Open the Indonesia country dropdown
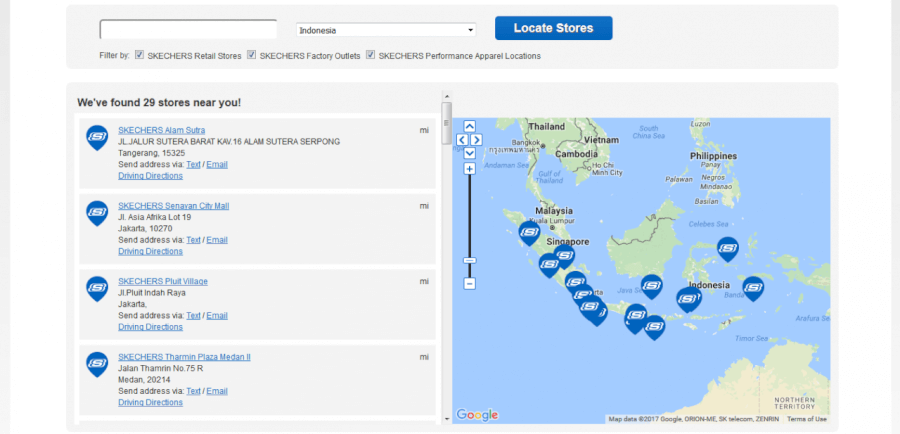 tap(386, 30)
